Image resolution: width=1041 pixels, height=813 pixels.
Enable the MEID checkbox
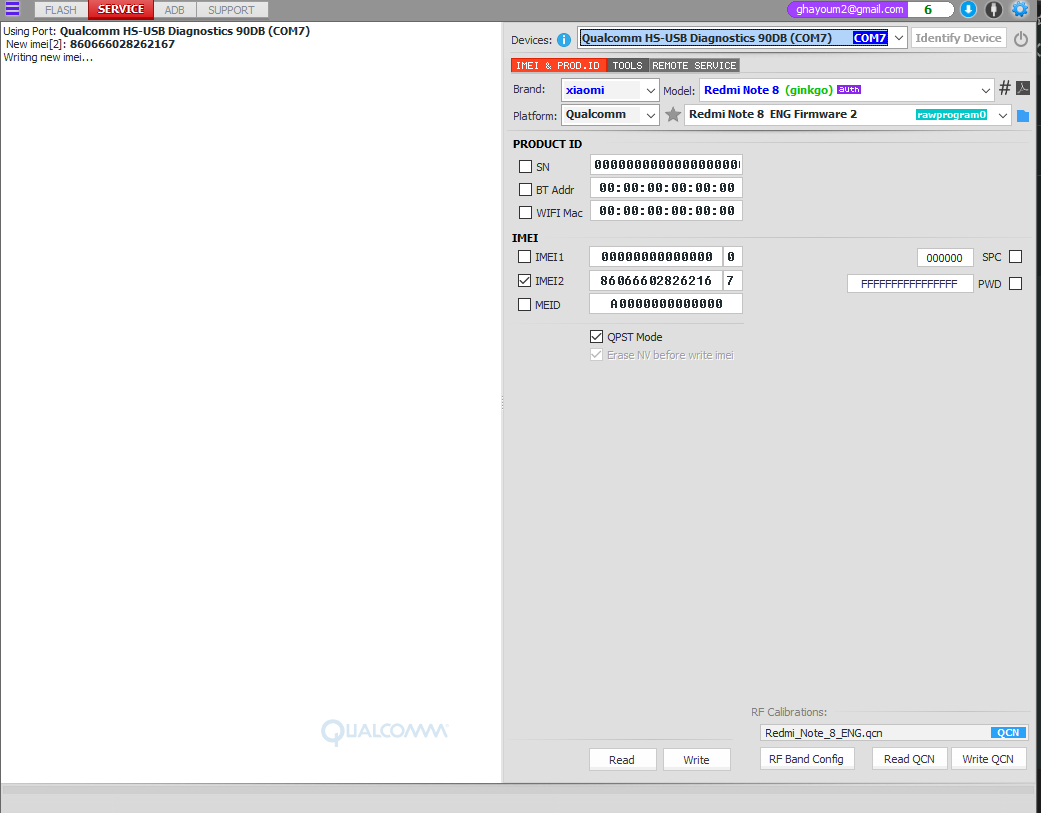pyautogui.click(x=524, y=305)
